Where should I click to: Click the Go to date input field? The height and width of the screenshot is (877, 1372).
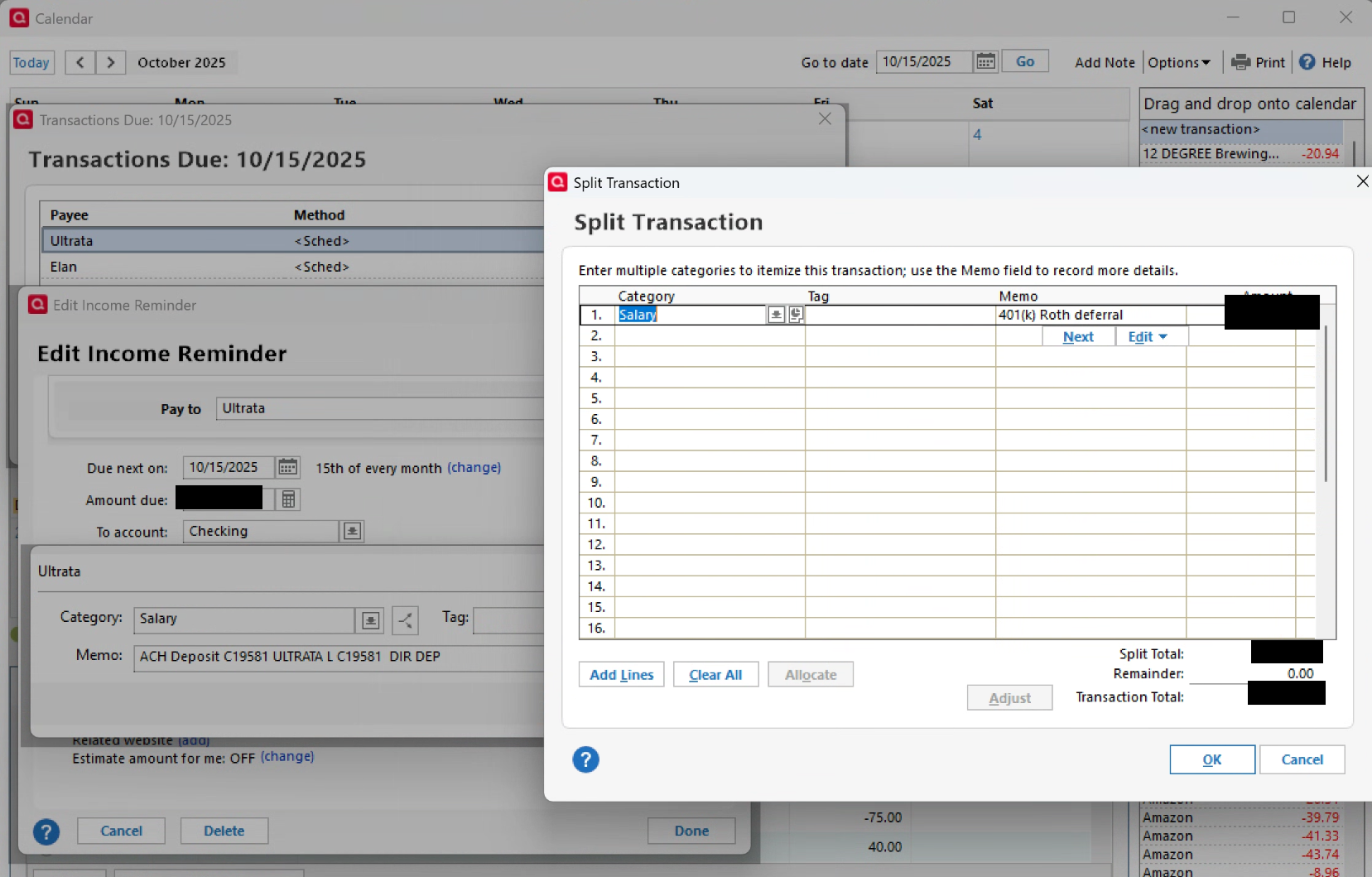click(924, 61)
